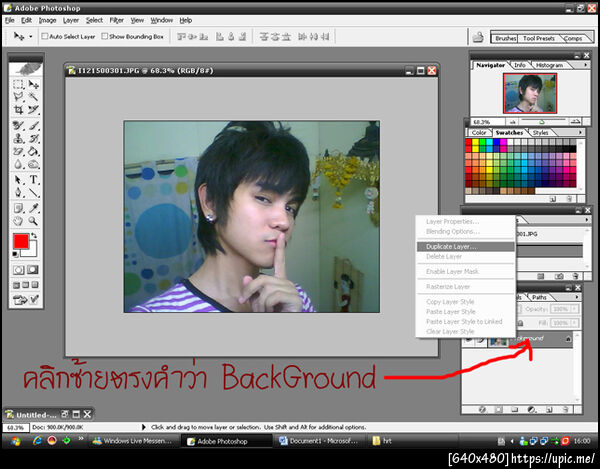
Task: Select the Blur tool
Action: 18,164
